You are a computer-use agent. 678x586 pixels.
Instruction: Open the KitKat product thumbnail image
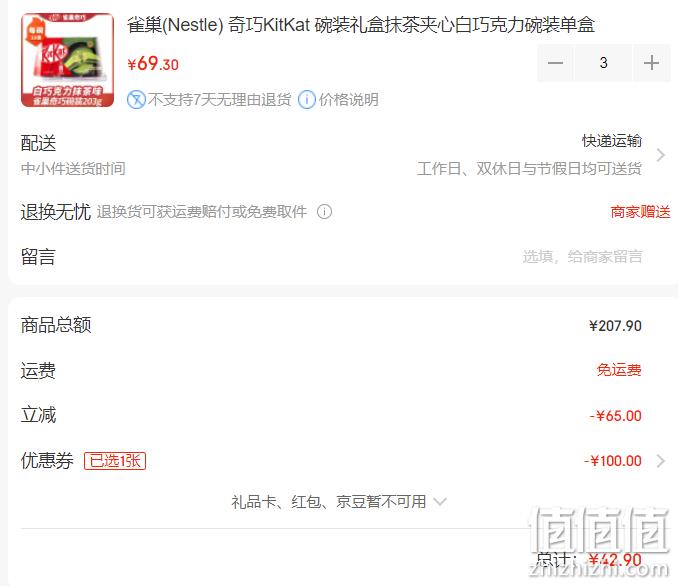coord(67,60)
